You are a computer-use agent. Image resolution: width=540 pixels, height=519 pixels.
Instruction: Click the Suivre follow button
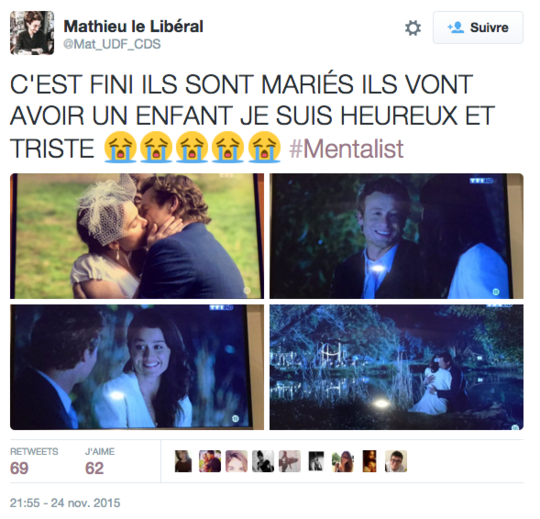pyautogui.click(x=478, y=28)
